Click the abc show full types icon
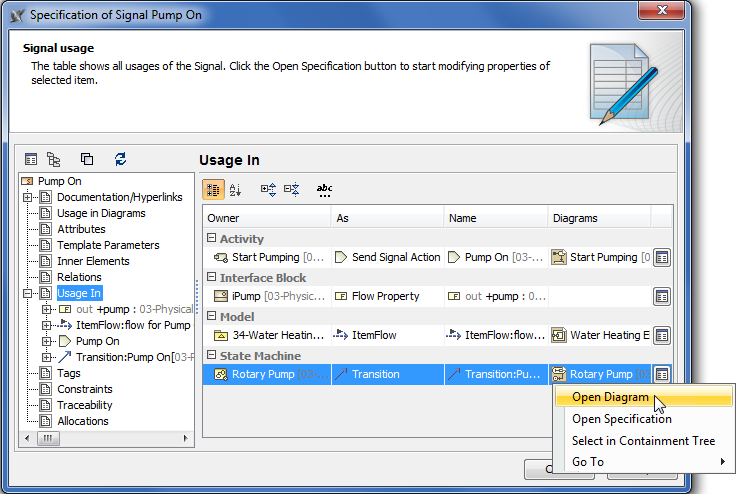Viewport: 736px width, 494px height. tap(324, 190)
